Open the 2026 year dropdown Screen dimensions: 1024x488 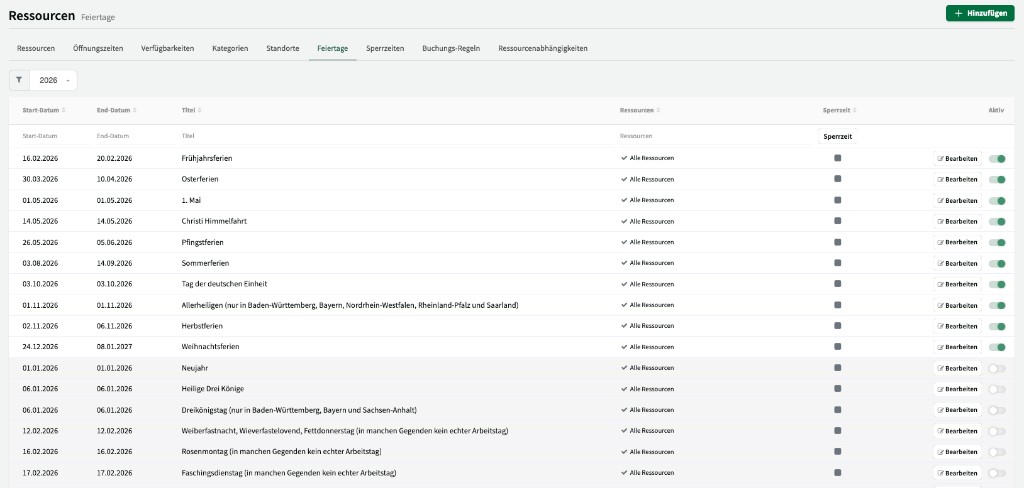tap(54, 80)
